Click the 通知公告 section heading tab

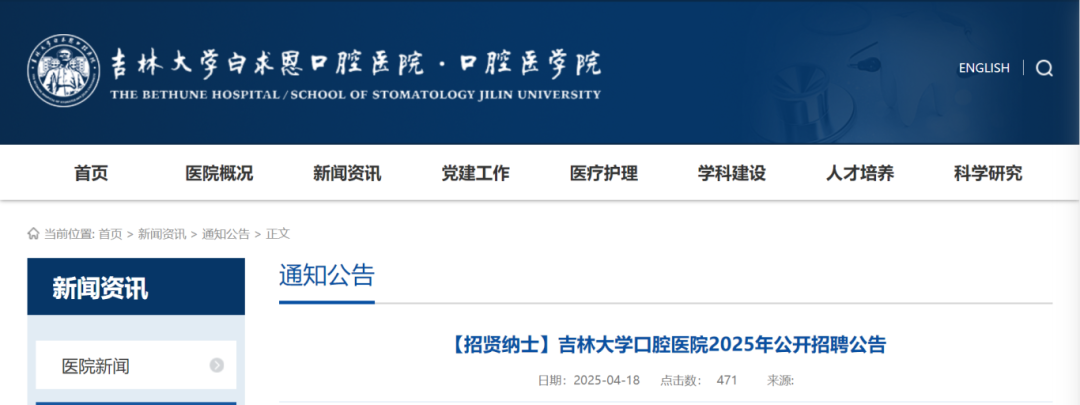click(x=326, y=276)
